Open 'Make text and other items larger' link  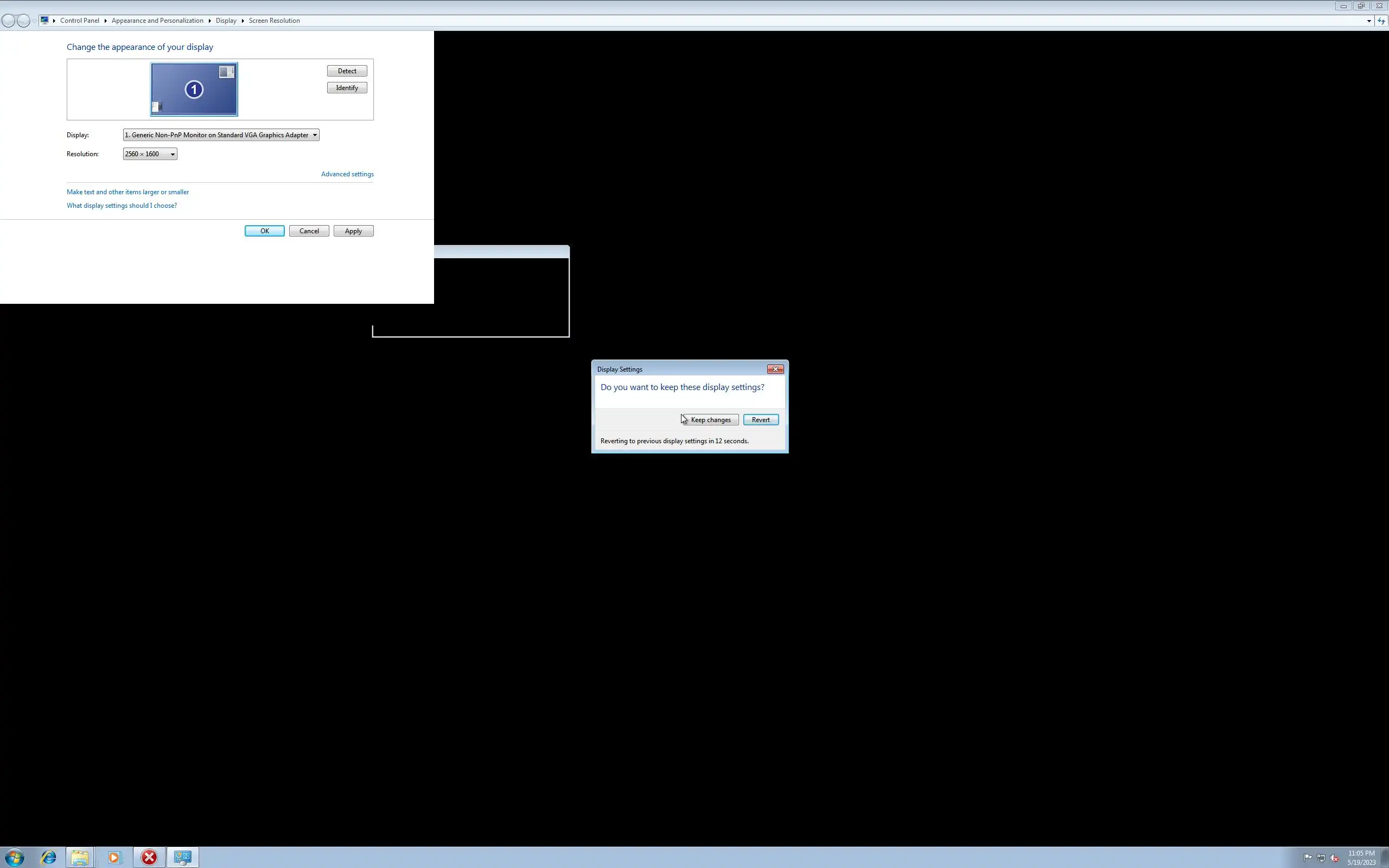point(128,192)
